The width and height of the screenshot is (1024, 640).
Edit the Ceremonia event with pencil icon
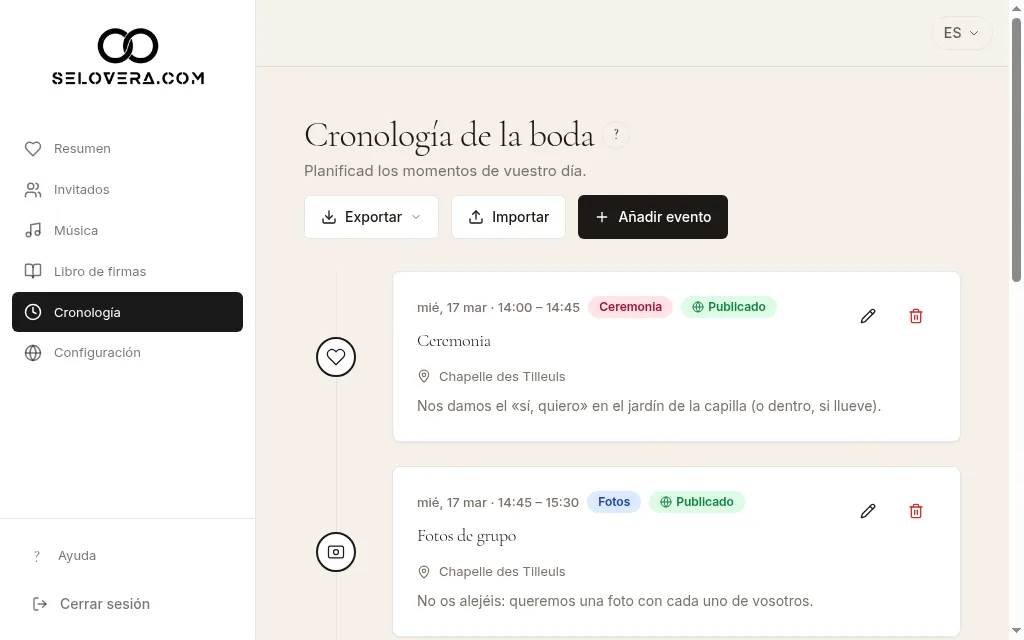pyautogui.click(x=868, y=316)
